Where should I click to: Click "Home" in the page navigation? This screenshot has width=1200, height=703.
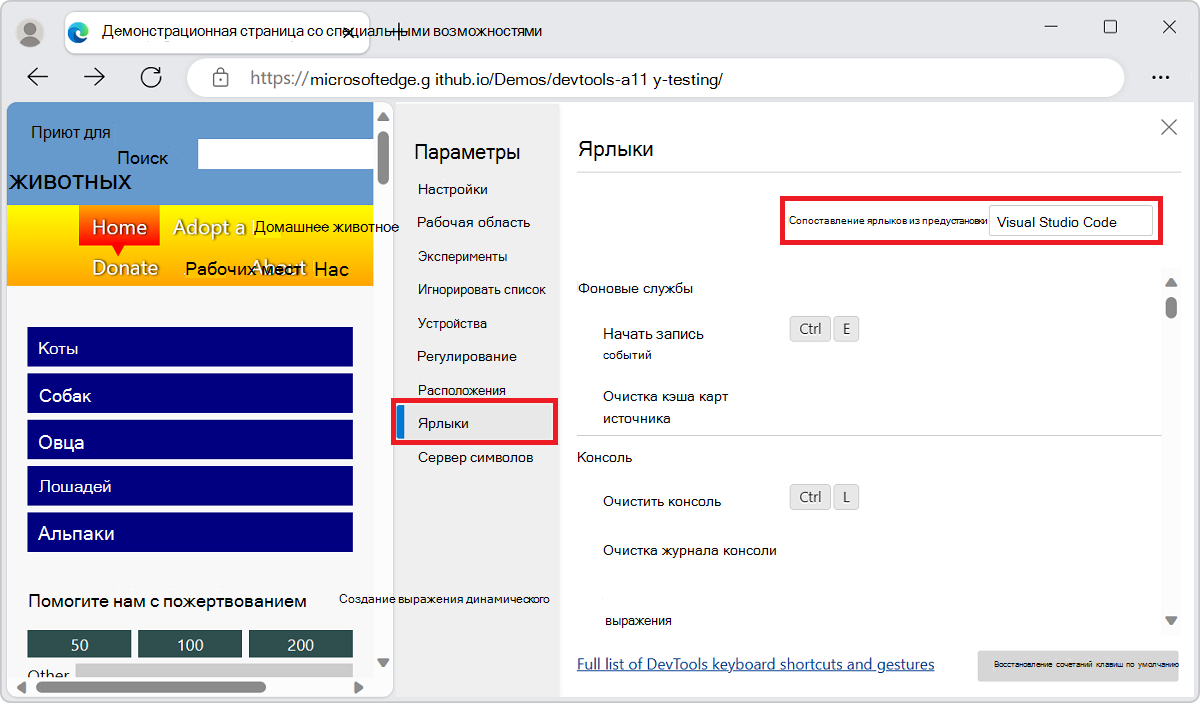[x=118, y=227]
